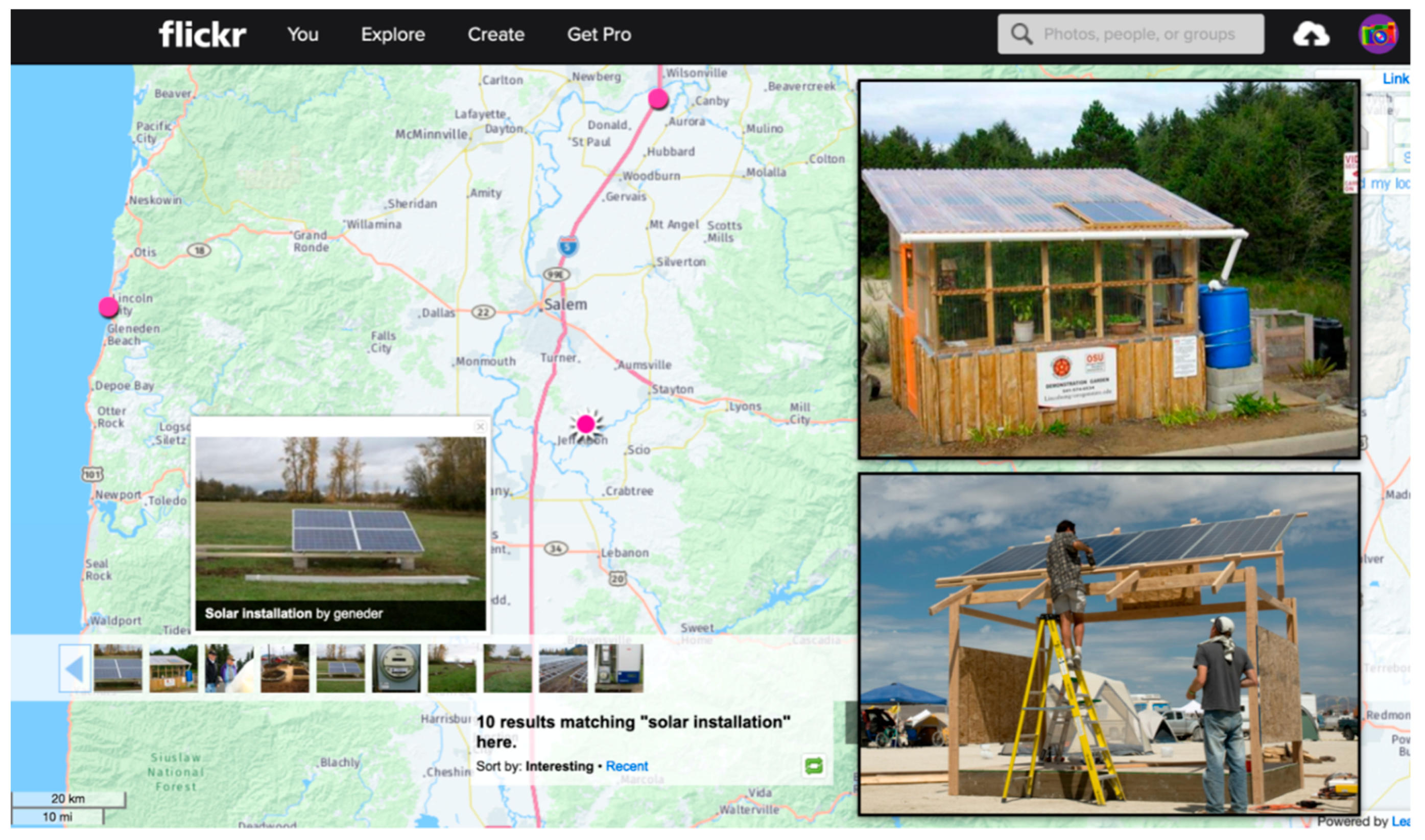This screenshot has height=840, width=1425.
Task: Select the electric meter thumbnail
Action: coord(396,668)
